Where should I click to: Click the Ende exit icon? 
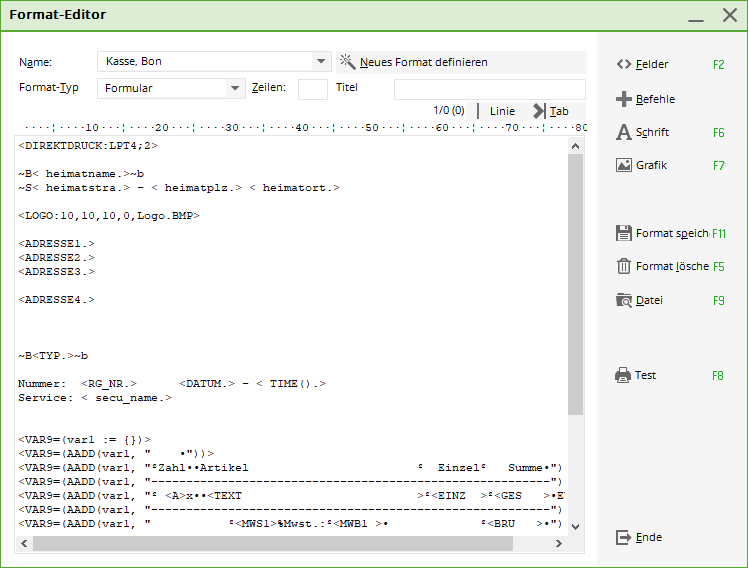pos(624,537)
